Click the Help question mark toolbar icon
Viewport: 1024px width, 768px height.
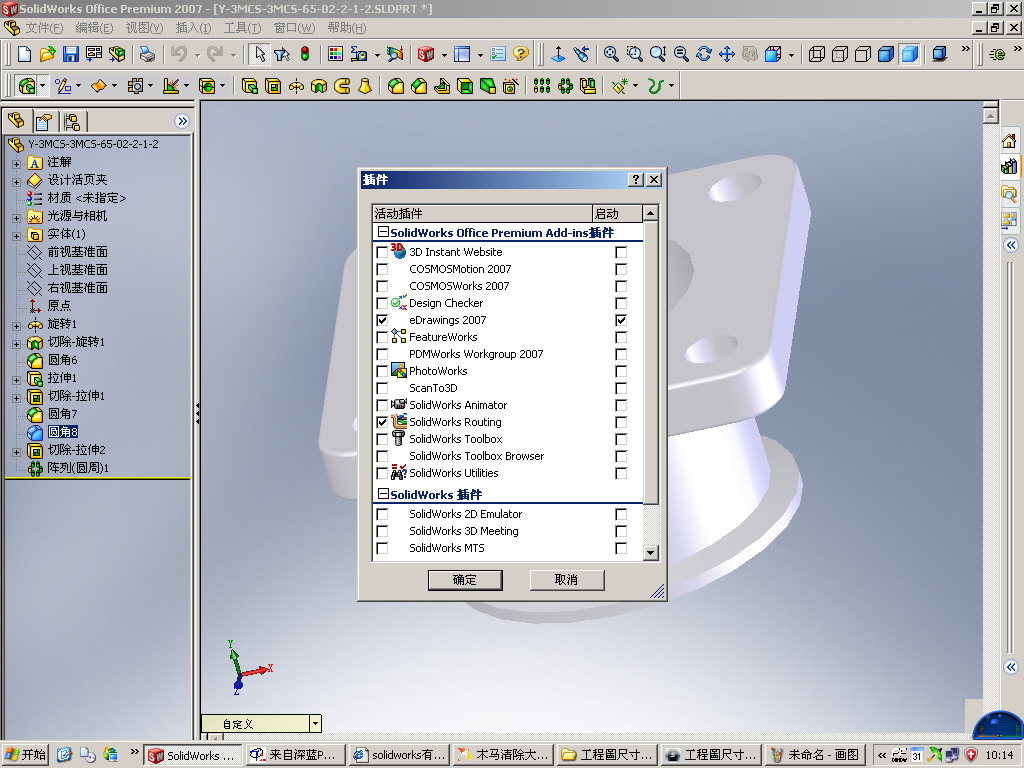click(x=520, y=54)
